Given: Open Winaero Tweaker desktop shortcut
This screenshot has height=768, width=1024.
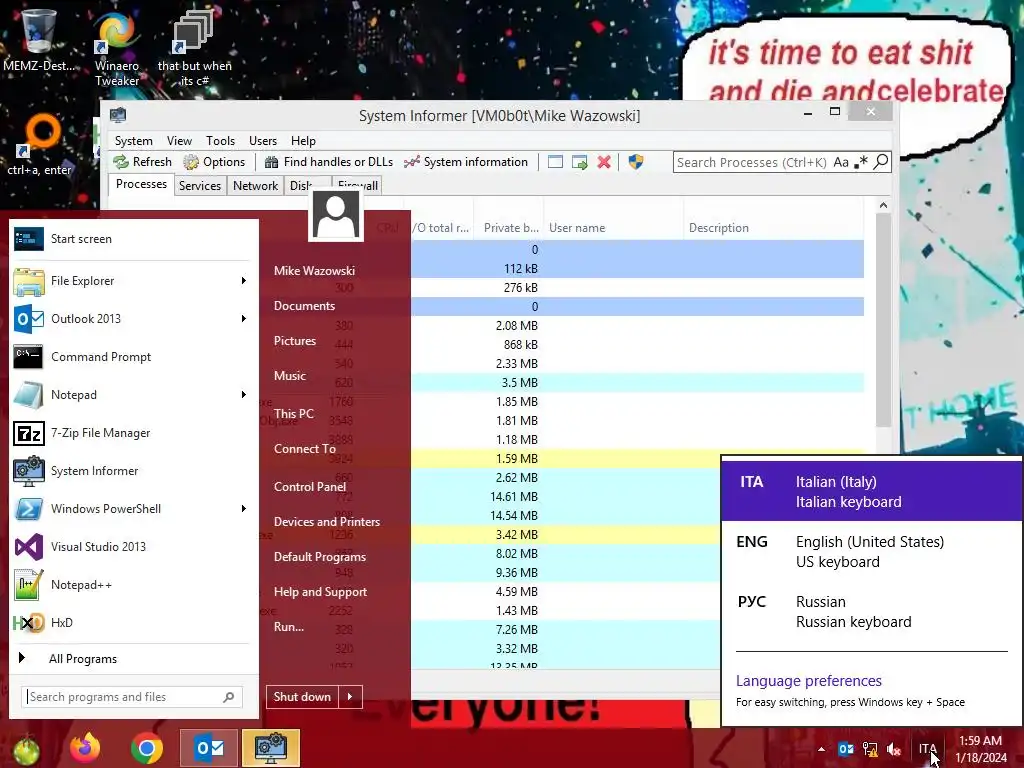Looking at the screenshot, I should (117, 48).
